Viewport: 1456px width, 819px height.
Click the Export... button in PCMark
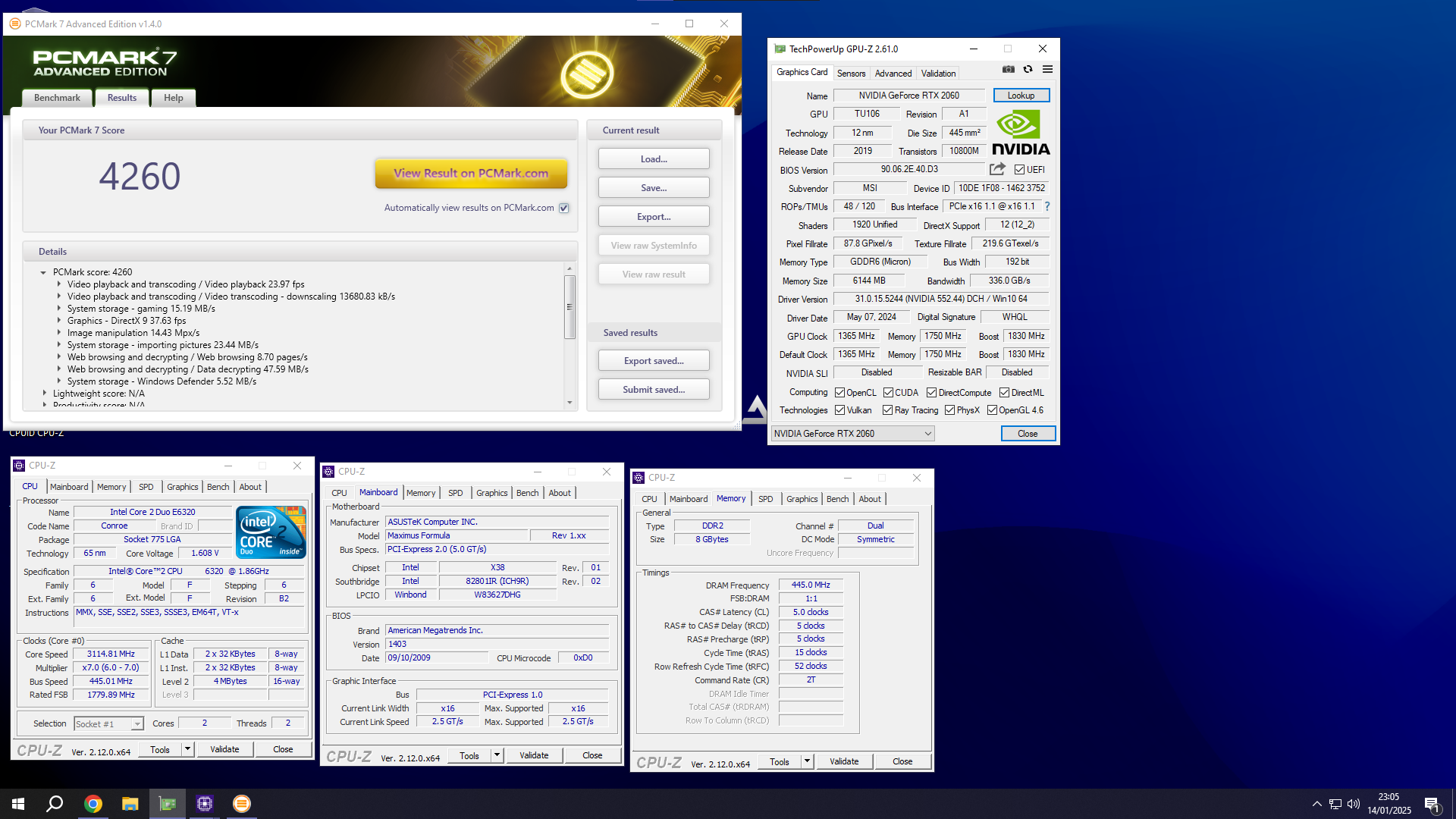654,217
